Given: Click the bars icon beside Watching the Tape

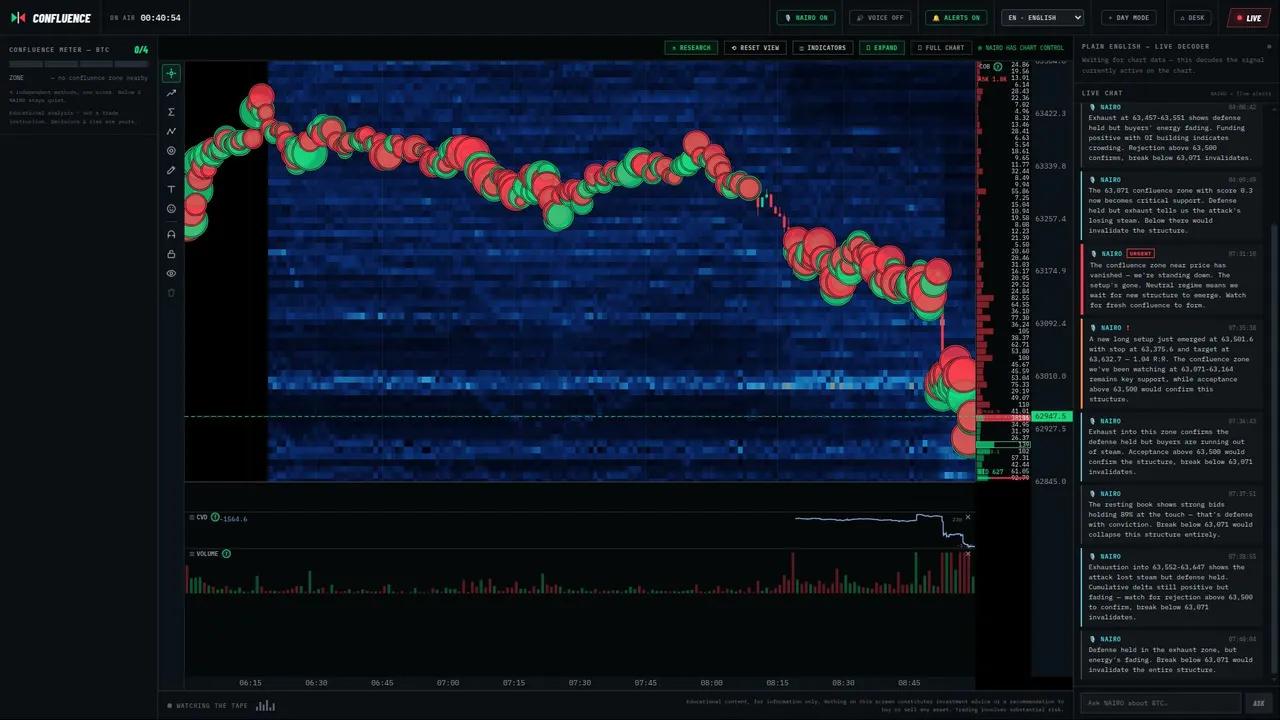Looking at the screenshot, I should [x=265, y=705].
